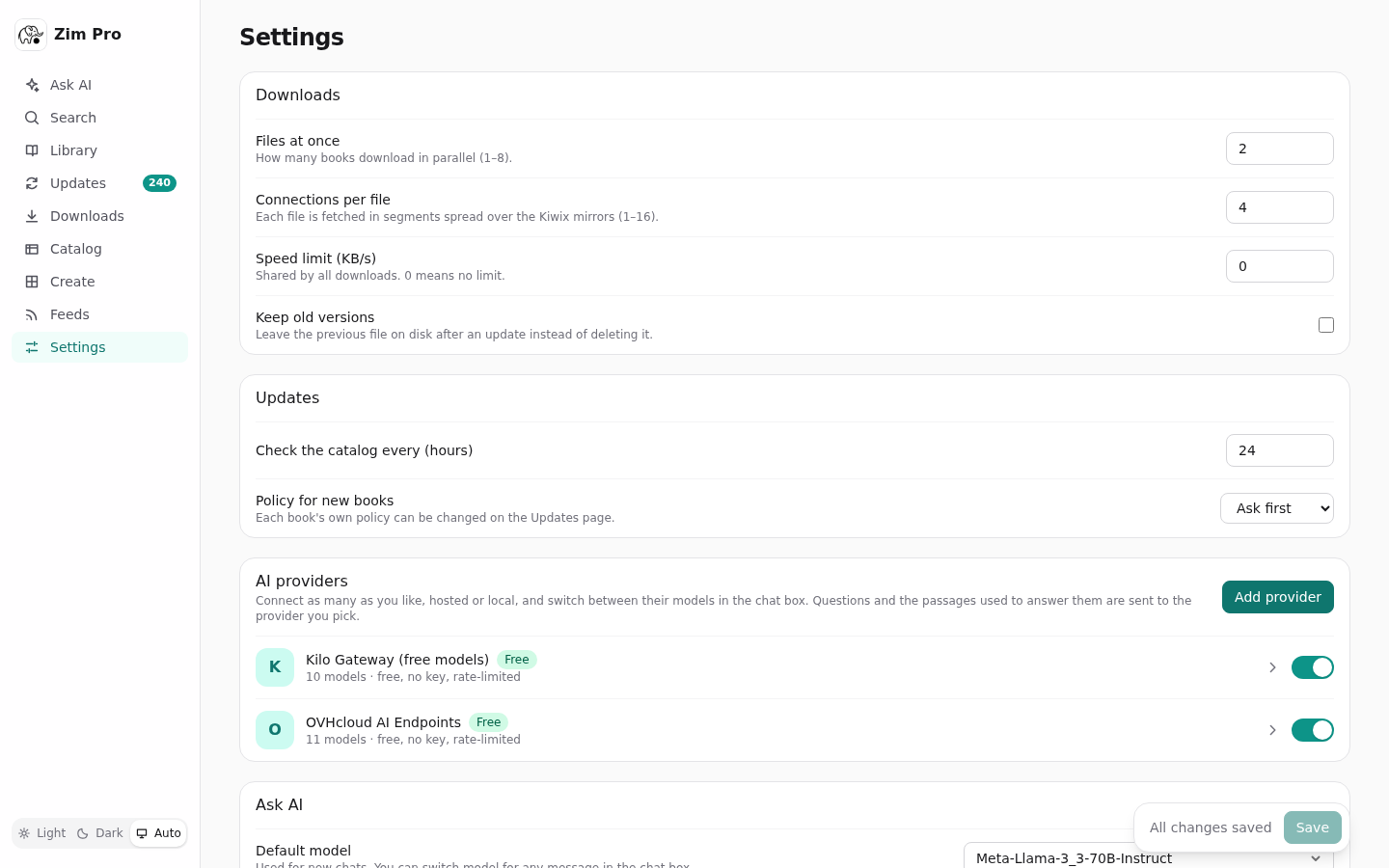
Task: Click the moon icon for Dark theme
Action: click(x=83, y=833)
